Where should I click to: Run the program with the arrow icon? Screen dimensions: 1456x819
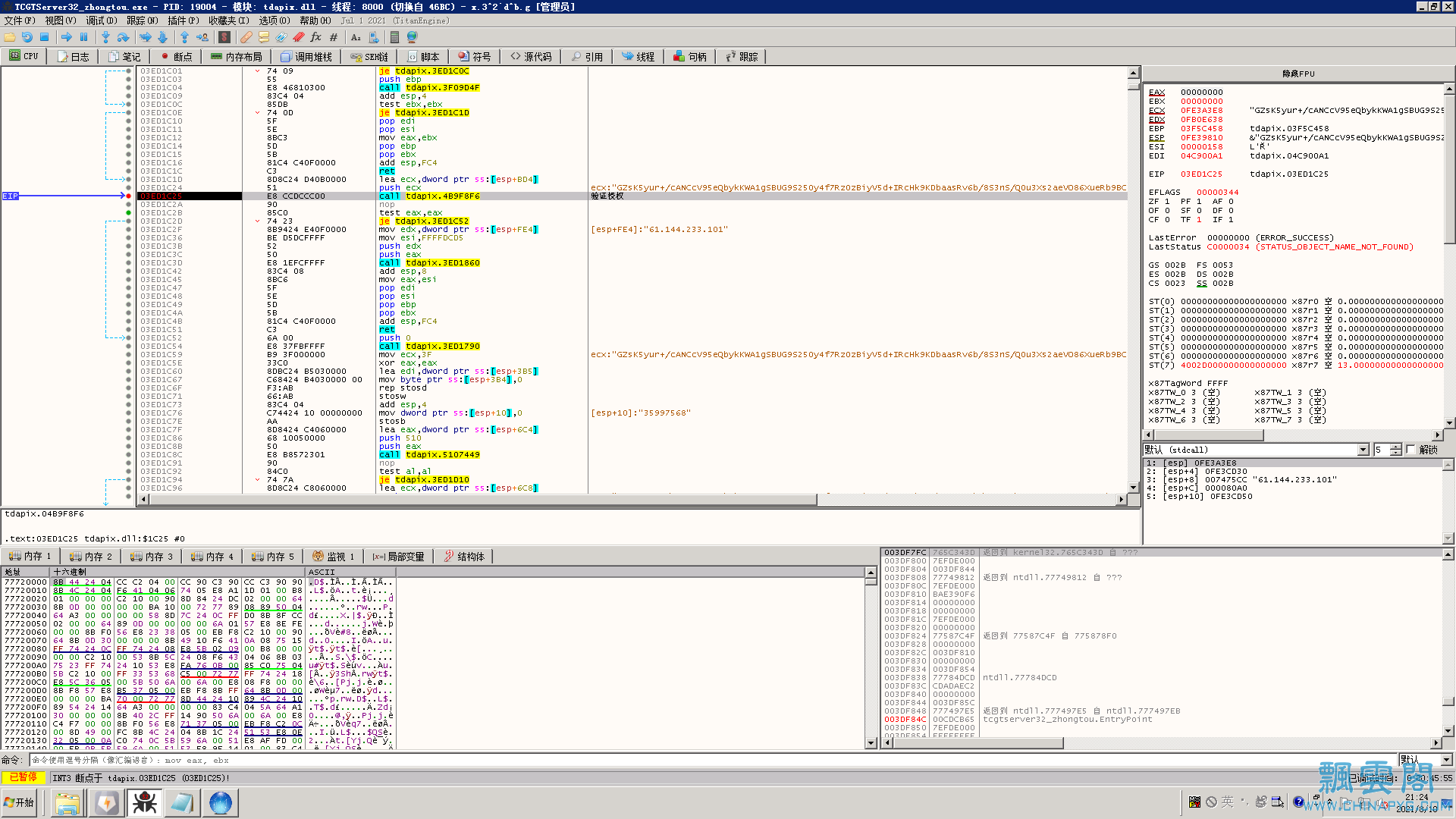(x=67, y=37)
